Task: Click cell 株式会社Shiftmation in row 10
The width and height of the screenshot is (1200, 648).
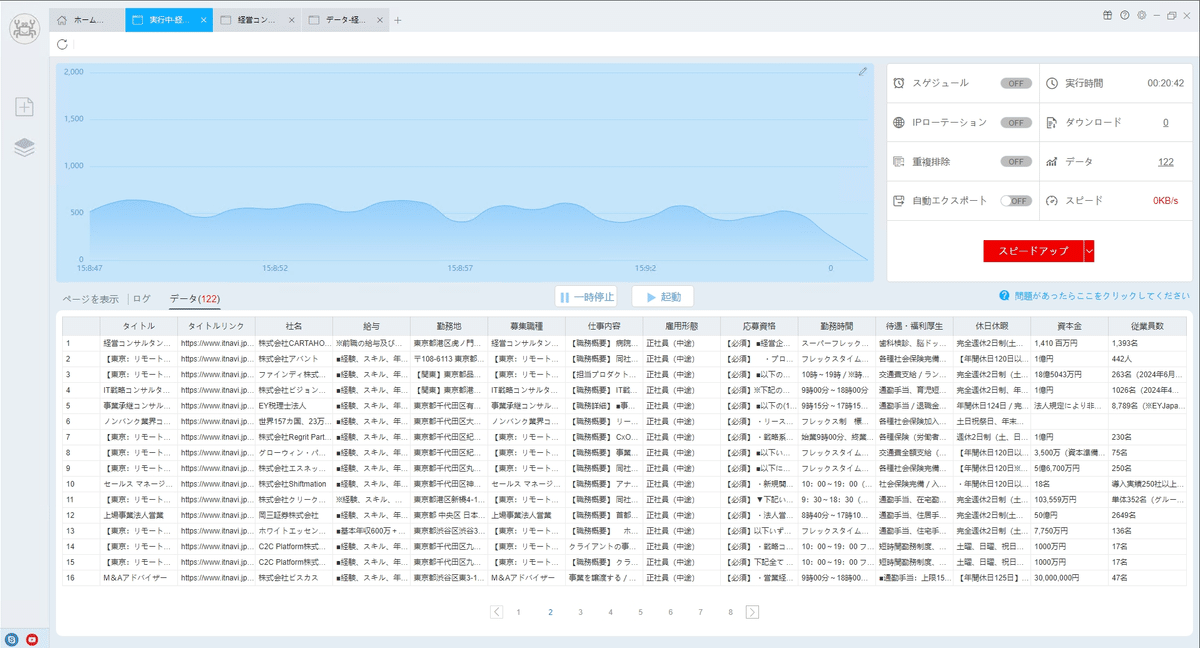Action: pyautogui.click(x=293, y=484)
